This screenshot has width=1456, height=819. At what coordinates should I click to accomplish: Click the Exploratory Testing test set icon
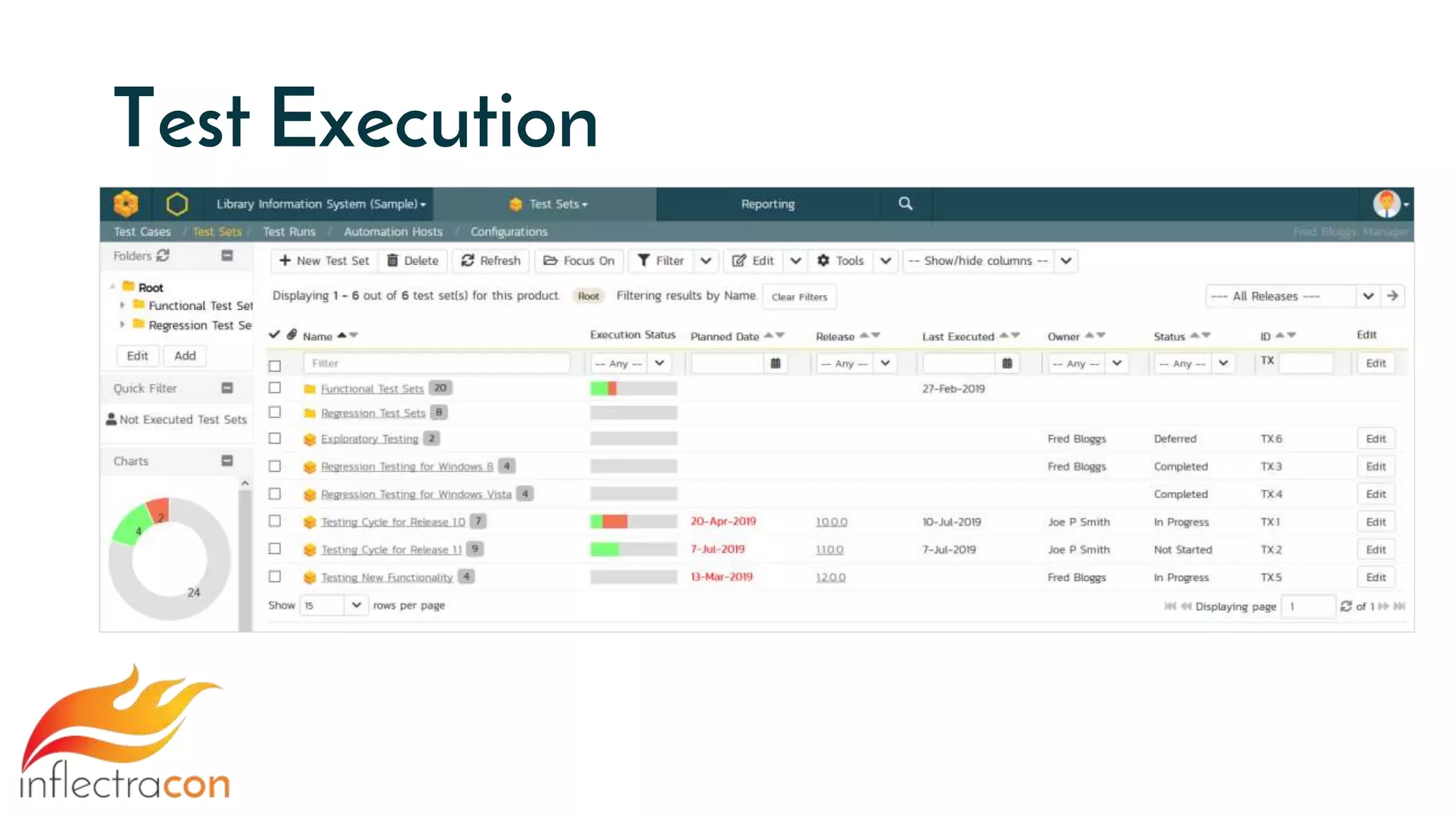pyautogui.click(x=309, y=439)
